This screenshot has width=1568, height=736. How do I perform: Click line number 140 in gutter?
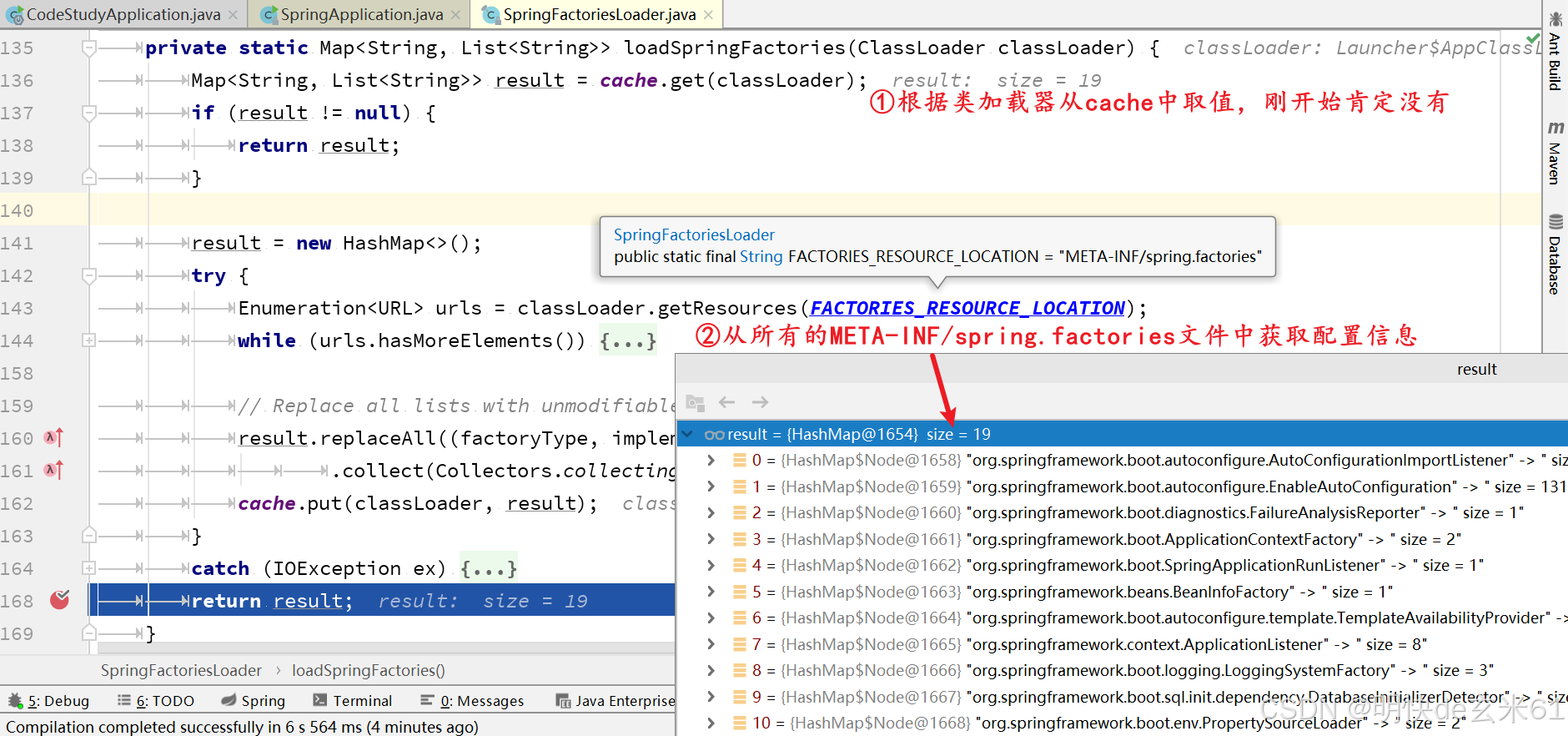pyautogui.click(x=18, y=210)
